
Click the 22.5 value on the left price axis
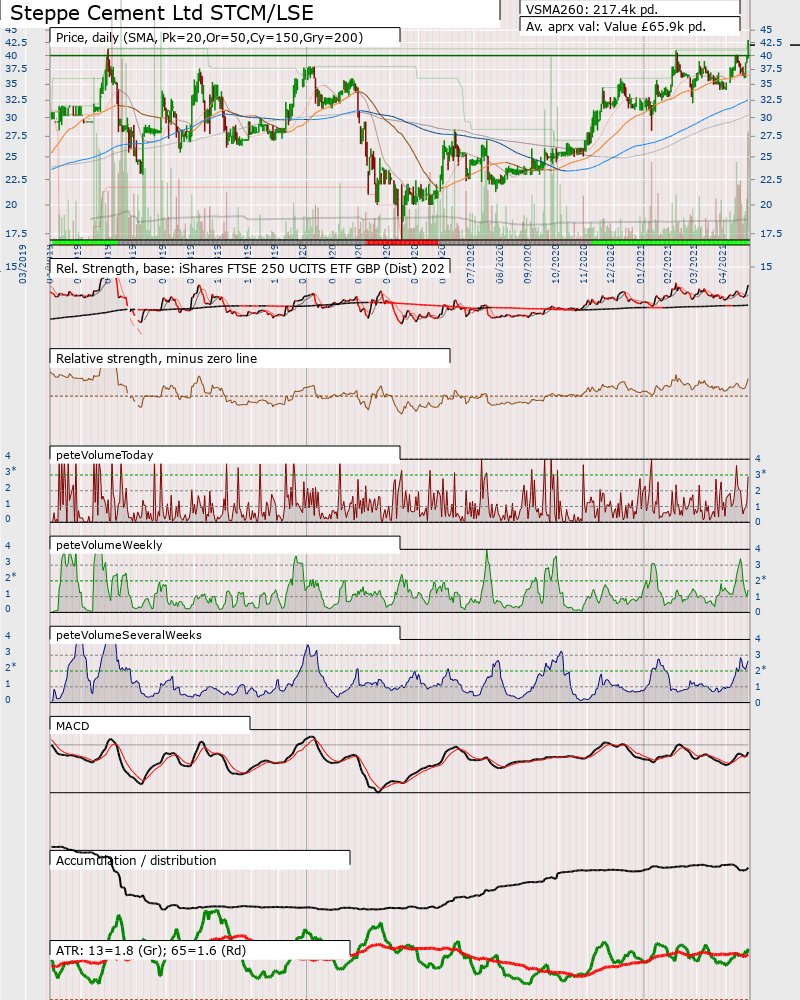(16, 180)
